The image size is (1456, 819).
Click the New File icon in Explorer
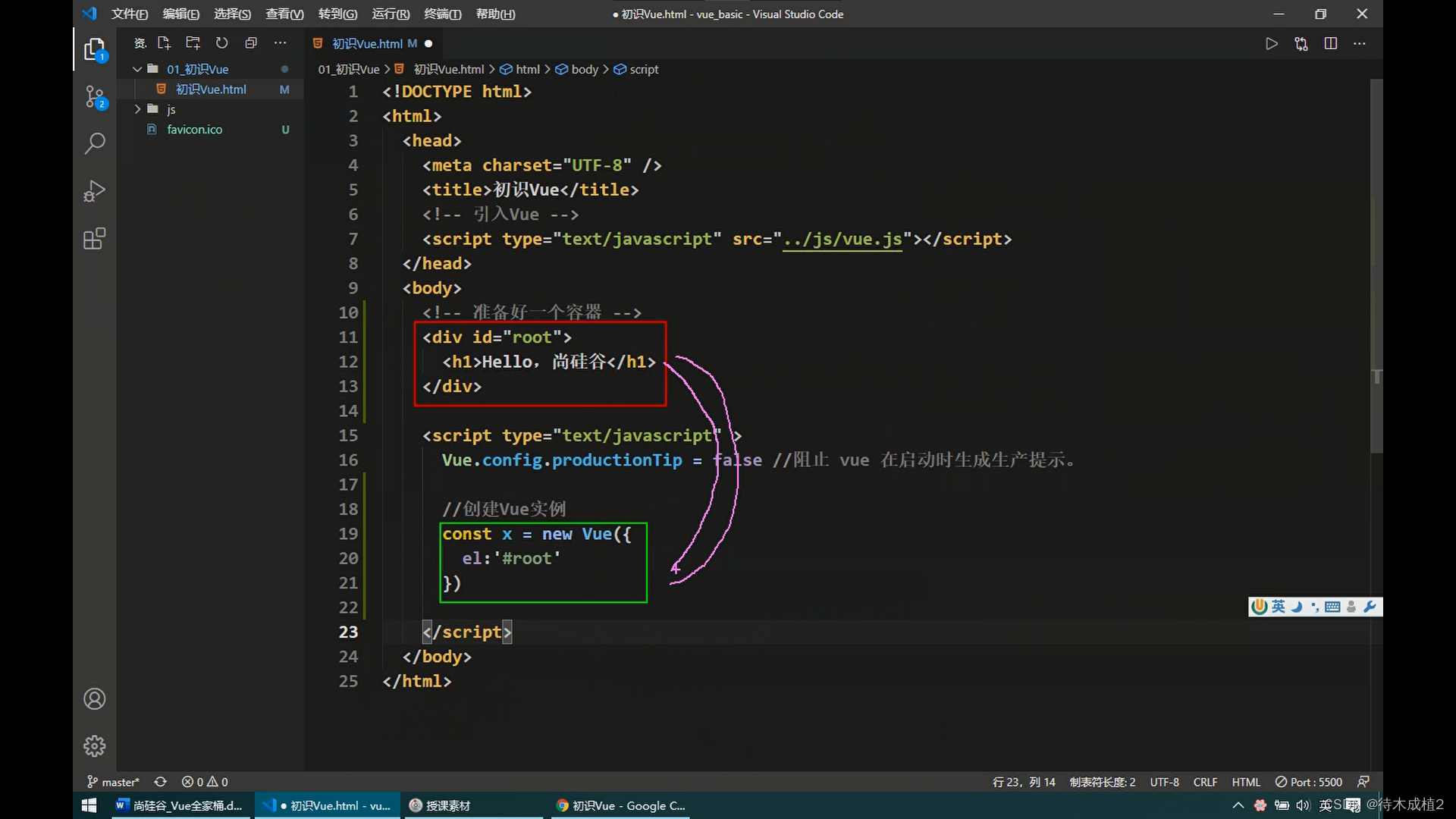coord(164,43)
